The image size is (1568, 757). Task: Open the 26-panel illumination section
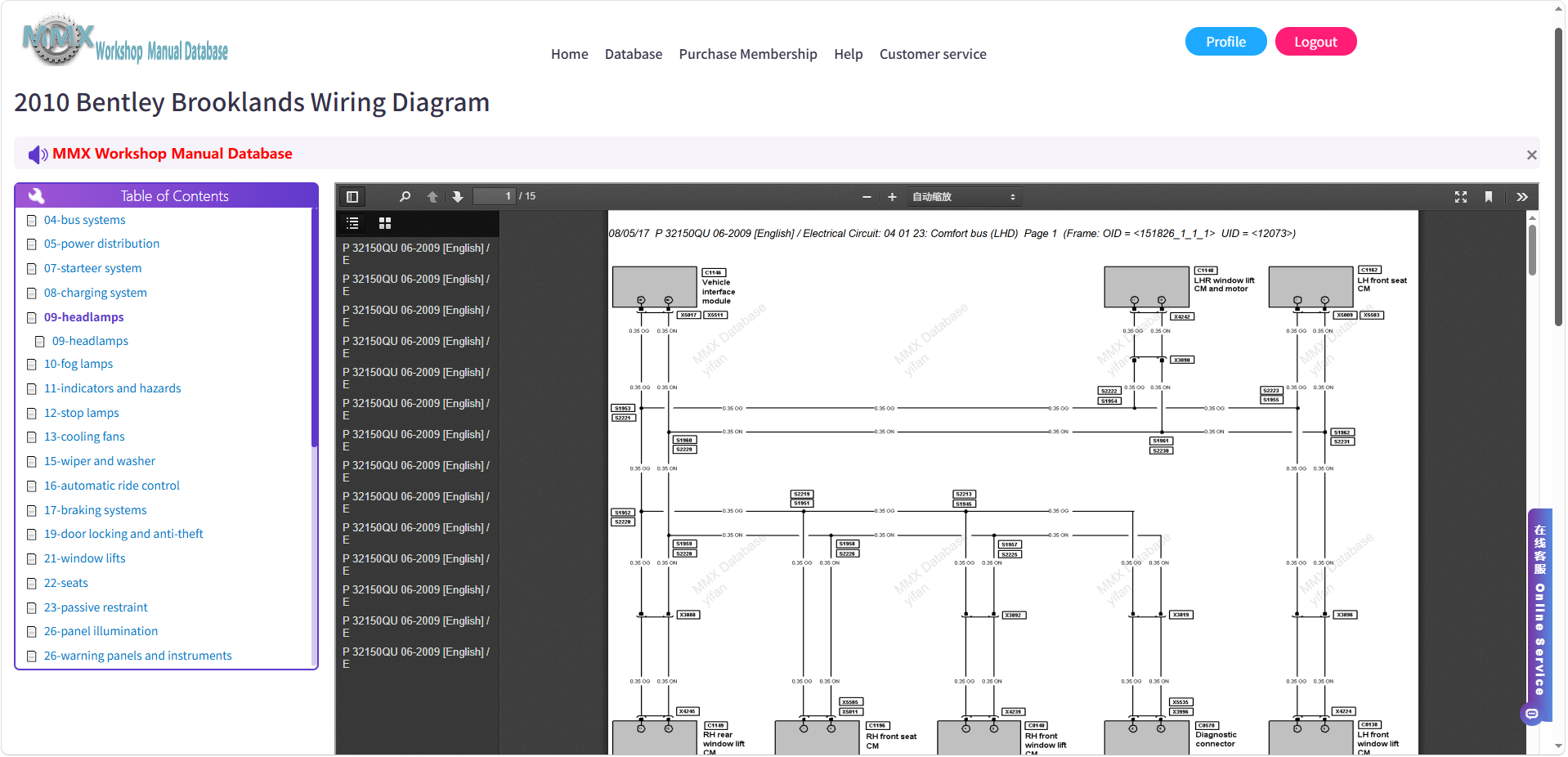101,631
